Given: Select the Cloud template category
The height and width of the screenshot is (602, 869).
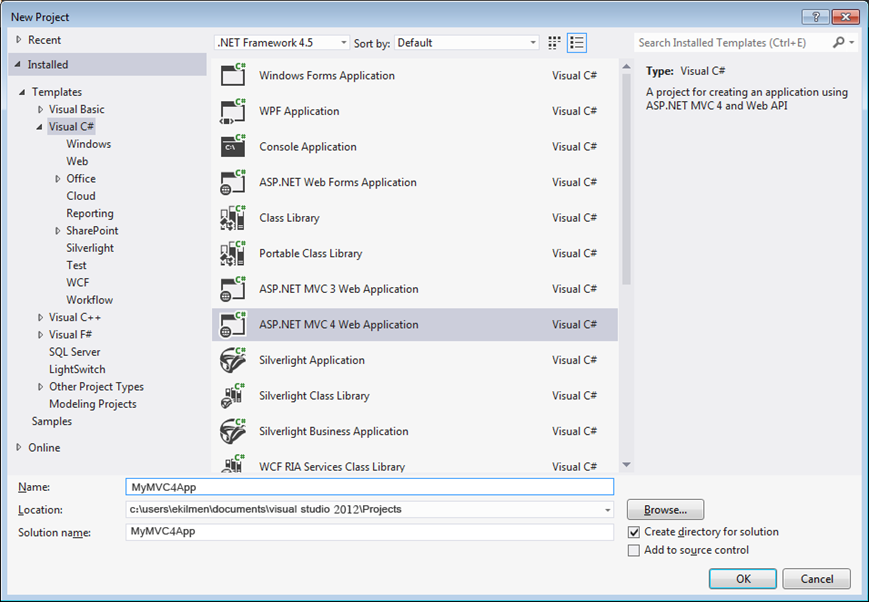Looking at the screenshot, I should (81, 196).
